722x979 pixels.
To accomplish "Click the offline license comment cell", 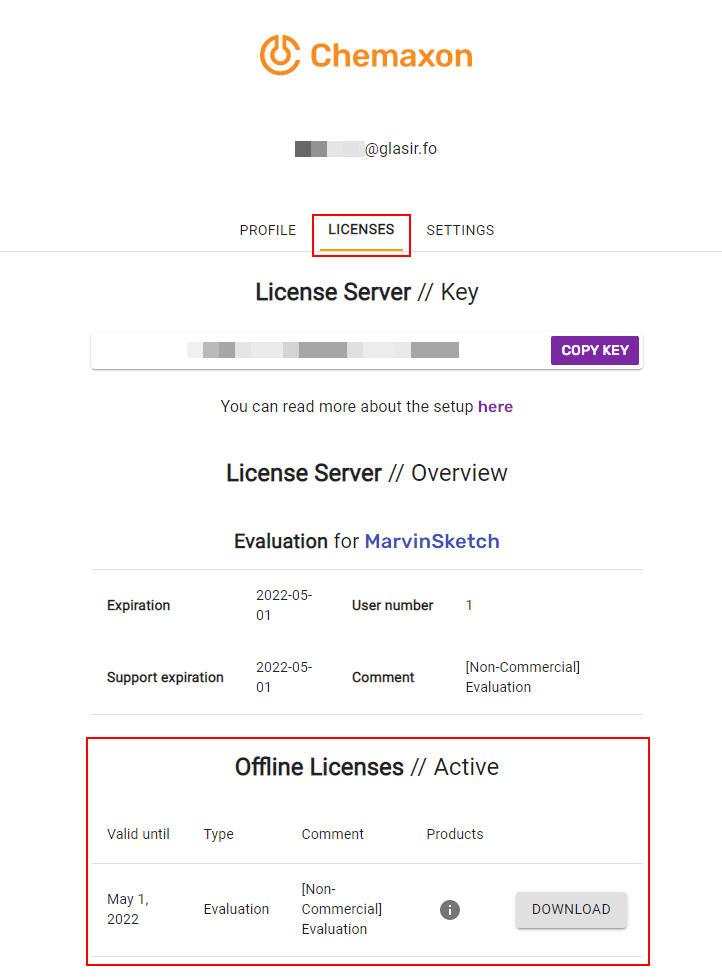I will click(342, 909).
